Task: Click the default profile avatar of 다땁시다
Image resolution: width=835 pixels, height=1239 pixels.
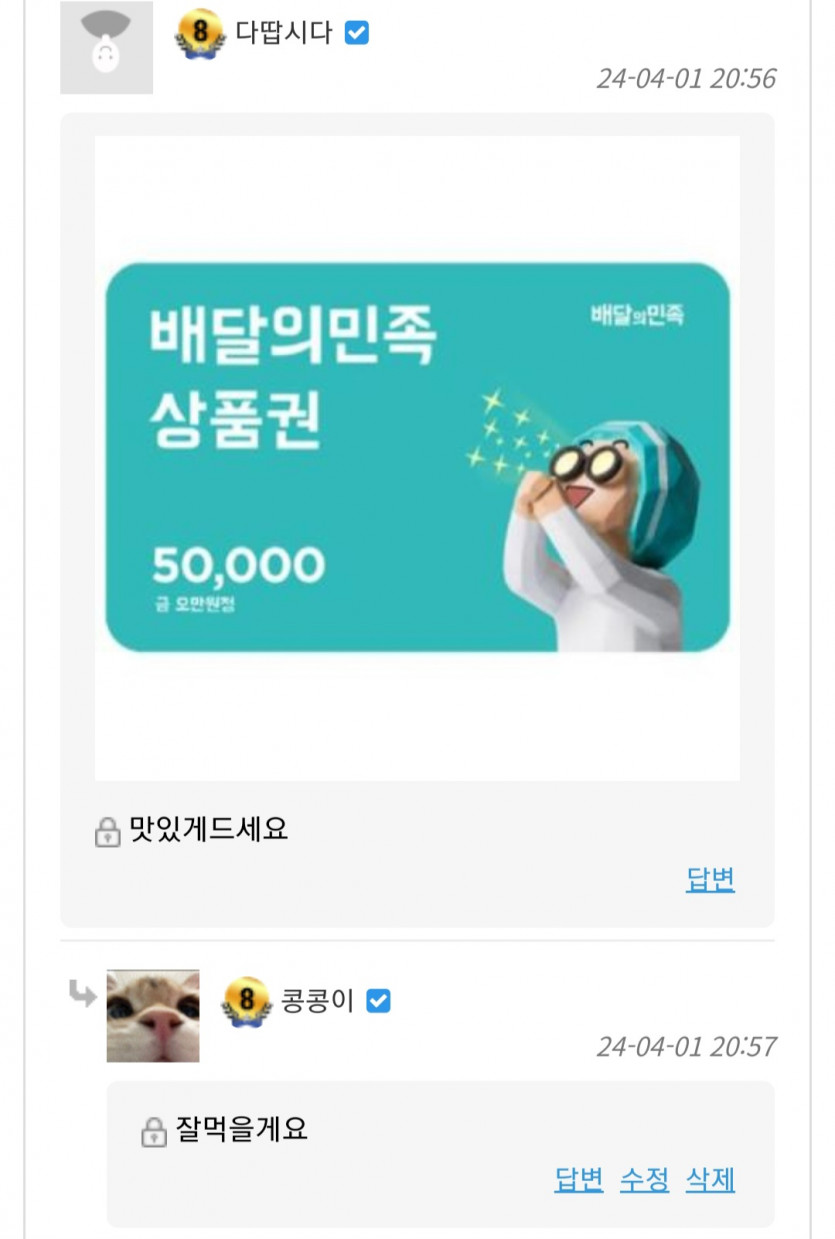Action: click(x=107, y=47)
